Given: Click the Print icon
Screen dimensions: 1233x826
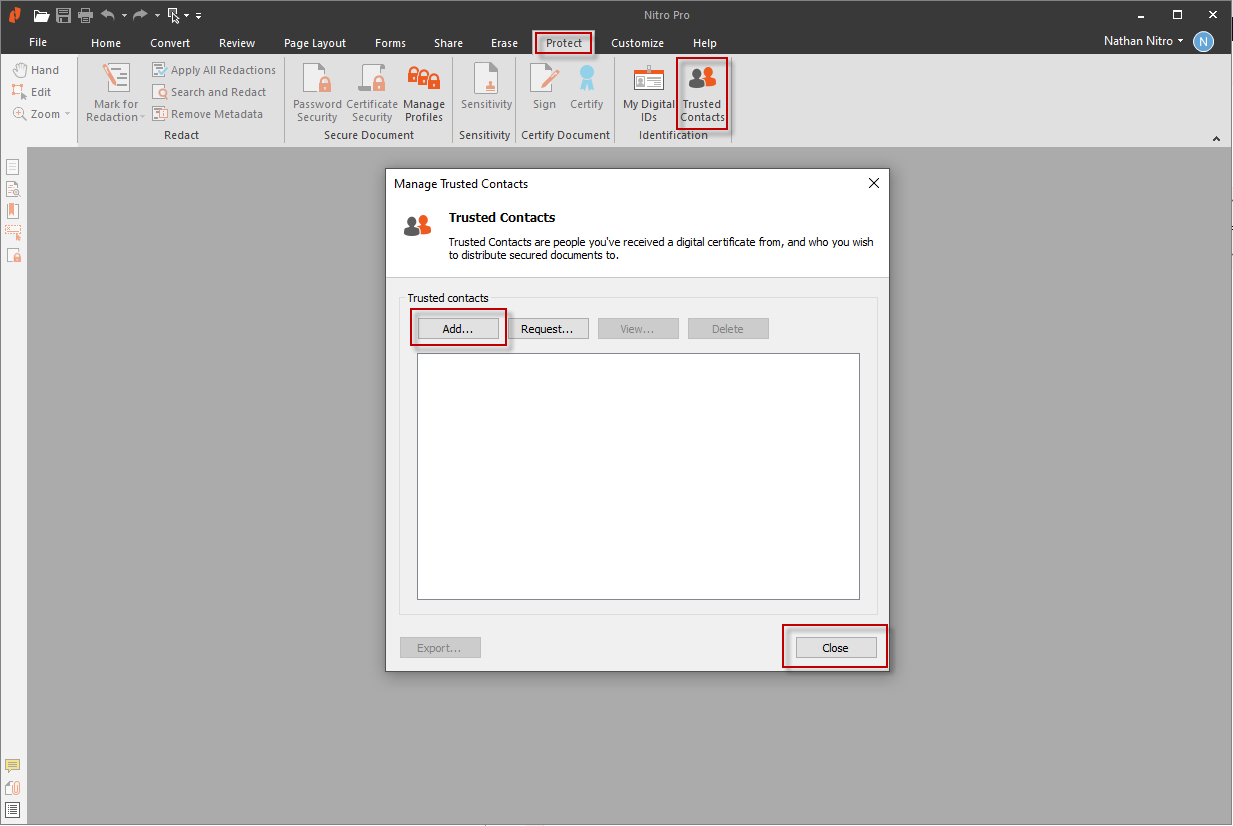Looking at the screenshot, I should point(85,15).
